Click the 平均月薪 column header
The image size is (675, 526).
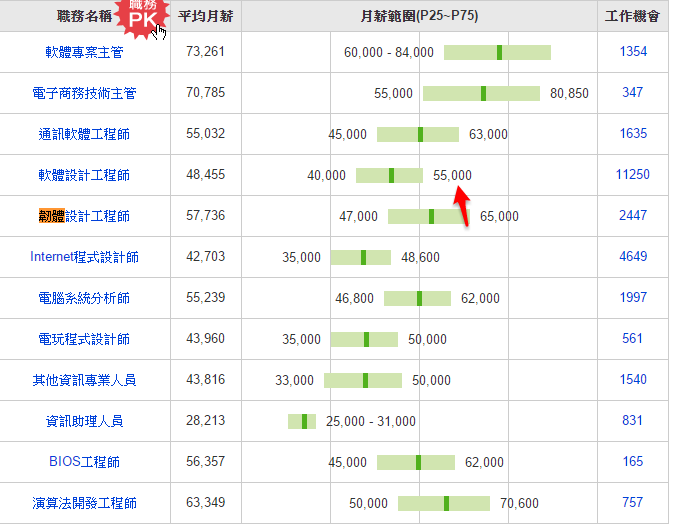click(x=206, y=17)
